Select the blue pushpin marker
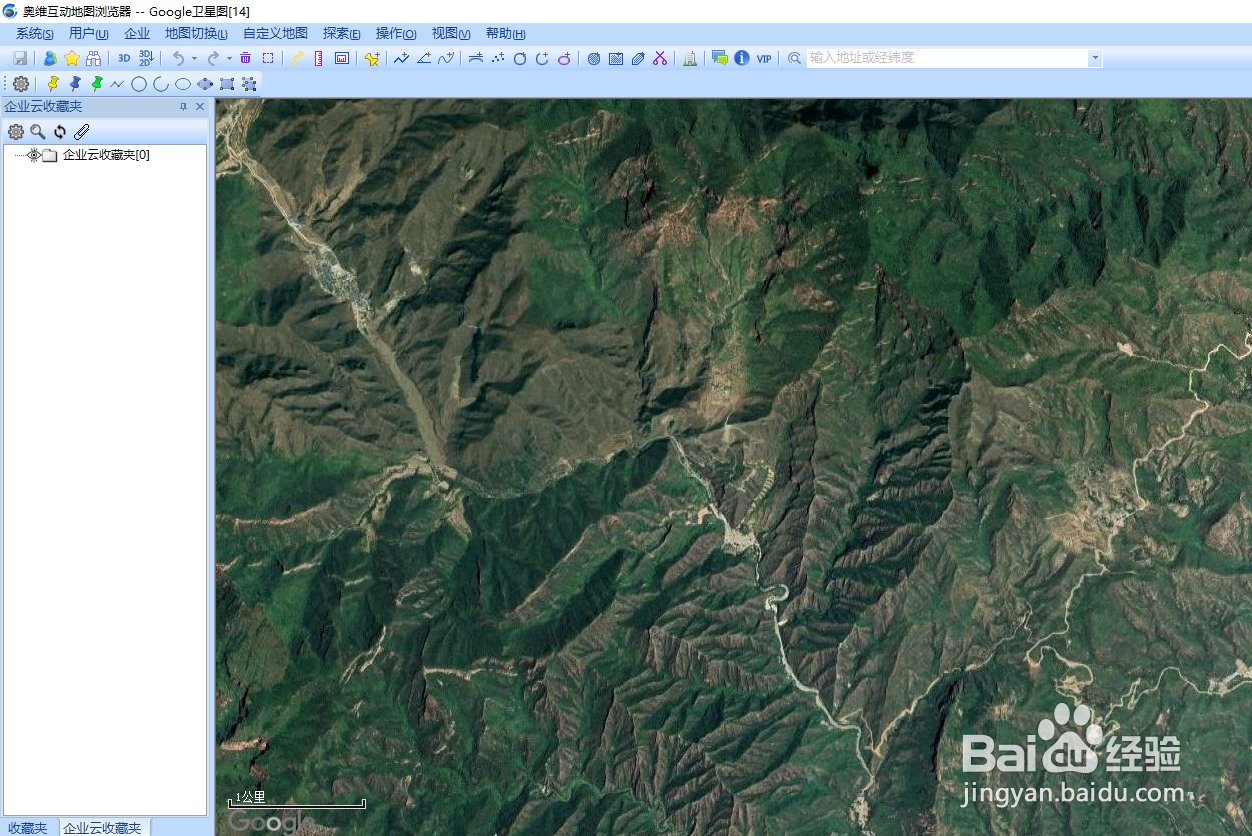 pos(75,84)
